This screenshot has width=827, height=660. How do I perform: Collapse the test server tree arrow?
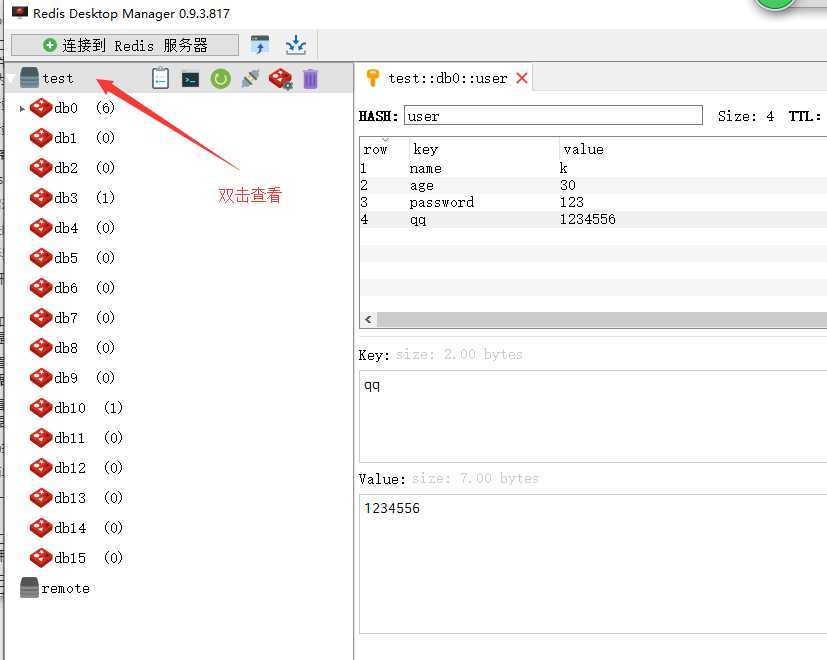point(11,79)
